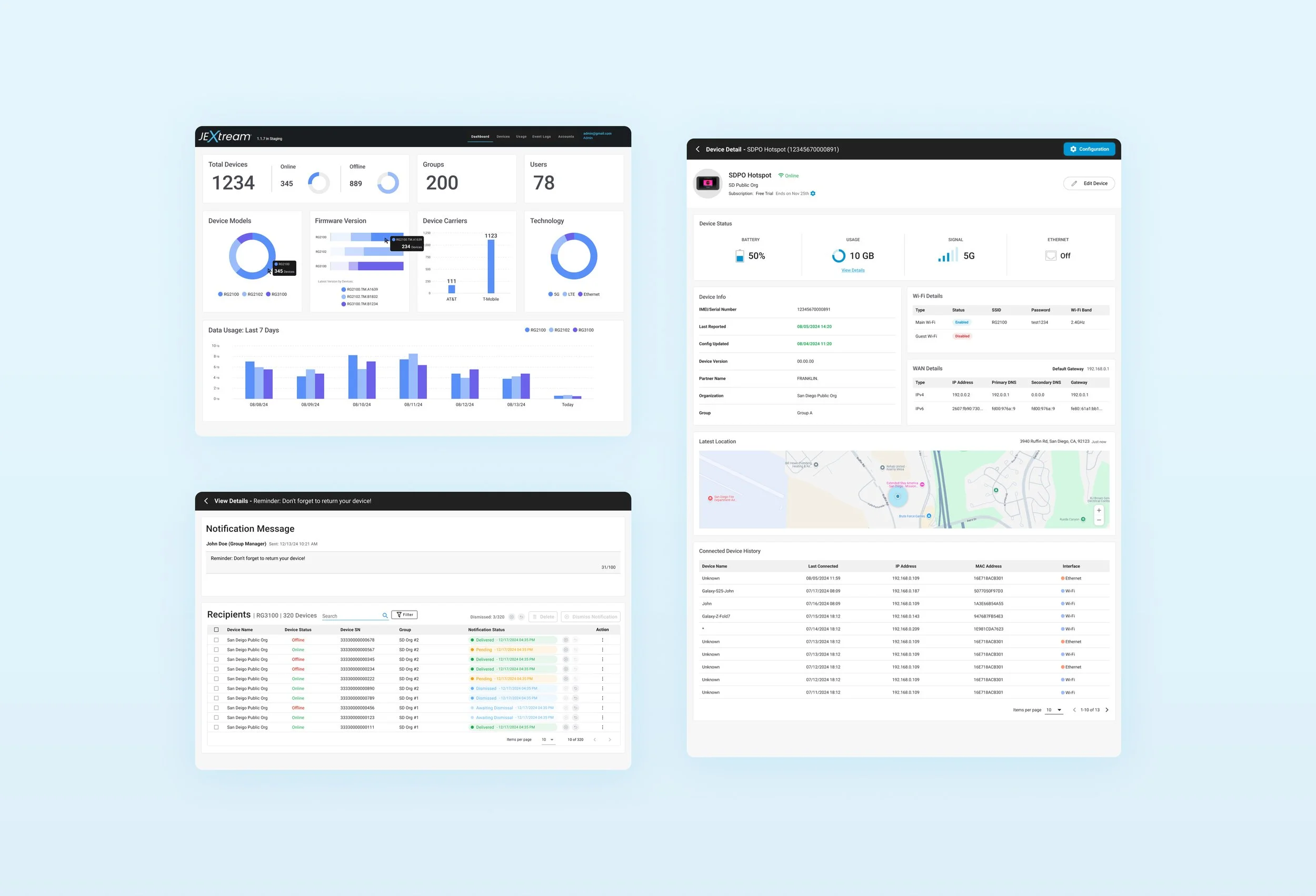Click restore icon for device 33330000000890

(575, 689)
